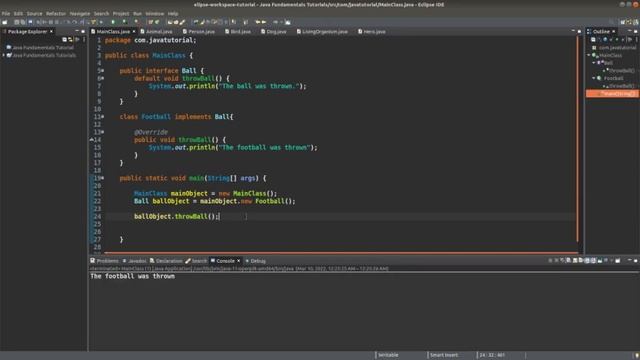
Task: Switch to LivingOrganism.java editor tab
Action: [x=322, y=31]
